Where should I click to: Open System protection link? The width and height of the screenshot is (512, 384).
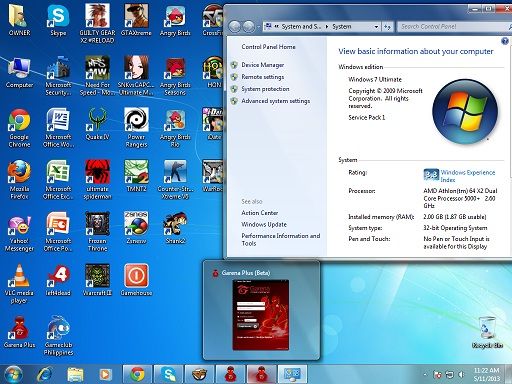click(265, 89)
